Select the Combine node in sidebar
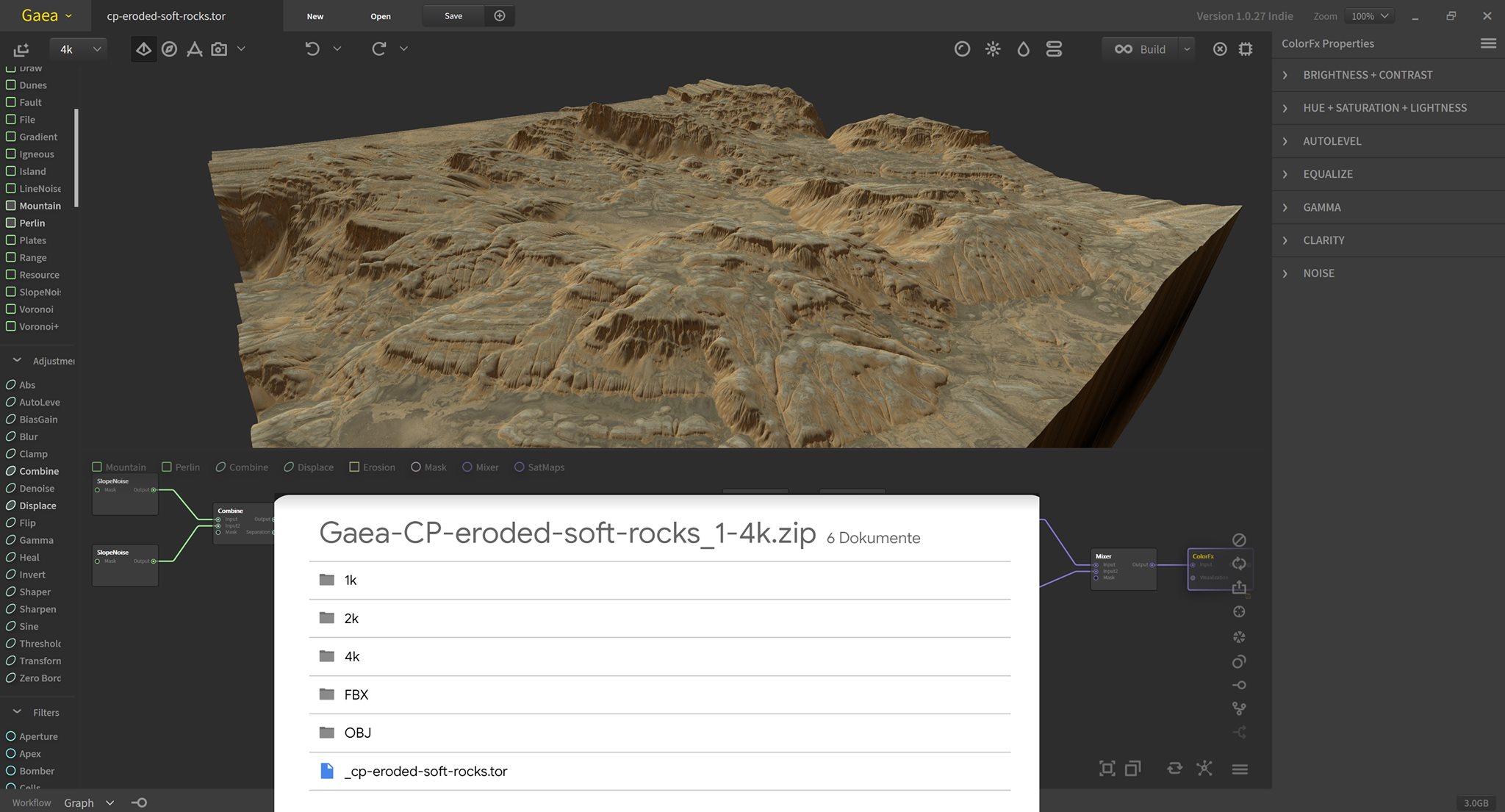1505x812 pixels. click(x=32, y=471)
